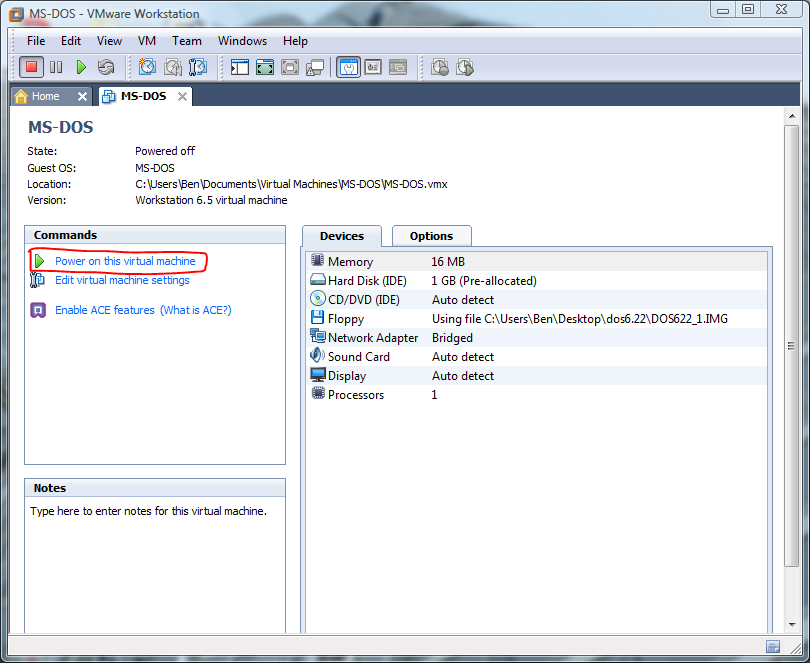Open the VM menu
This screenshot has width=810, height=663.
(x=147, y=41)
